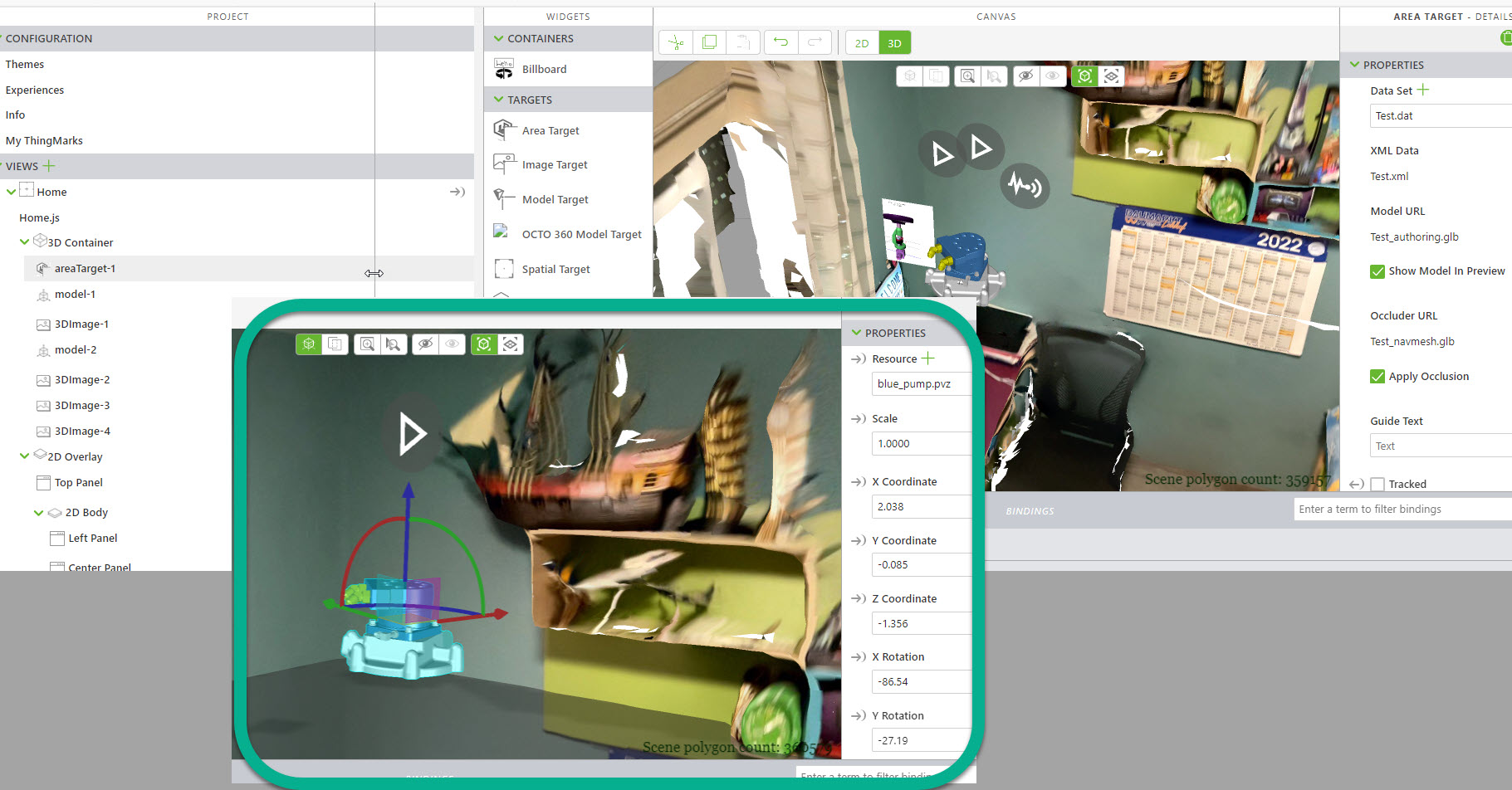Switch the canvas to 2D view
The height and width of the screenshot is (790, 1512).
tap(861, 42)
